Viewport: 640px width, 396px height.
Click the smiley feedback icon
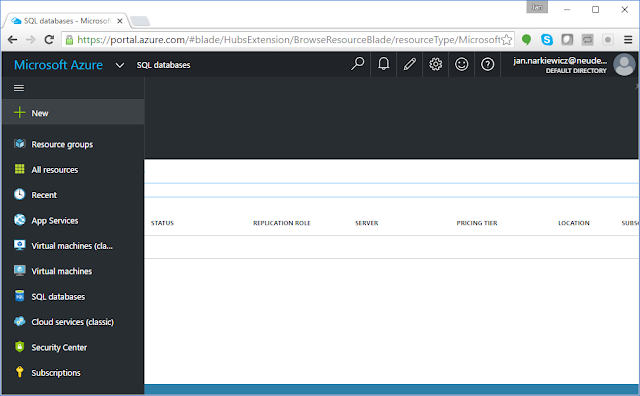[462, 64]
